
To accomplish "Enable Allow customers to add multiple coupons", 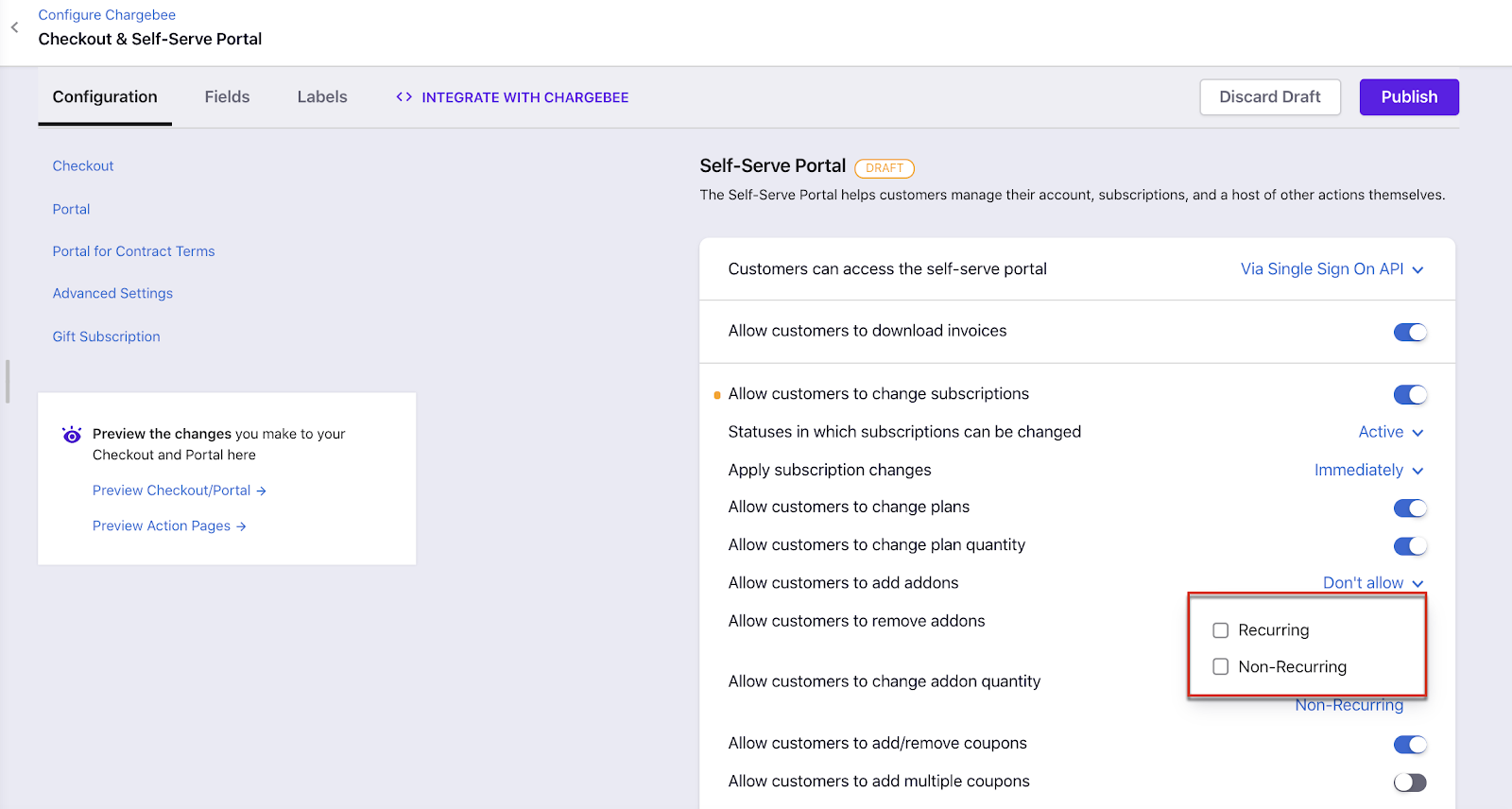I will (1409, 783).
